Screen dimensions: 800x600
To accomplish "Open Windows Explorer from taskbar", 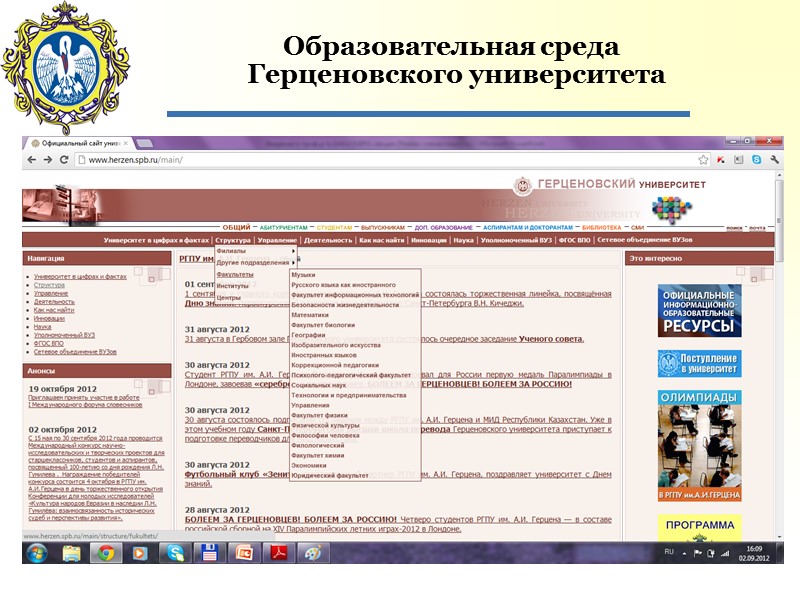I will (x=71, y=553).
